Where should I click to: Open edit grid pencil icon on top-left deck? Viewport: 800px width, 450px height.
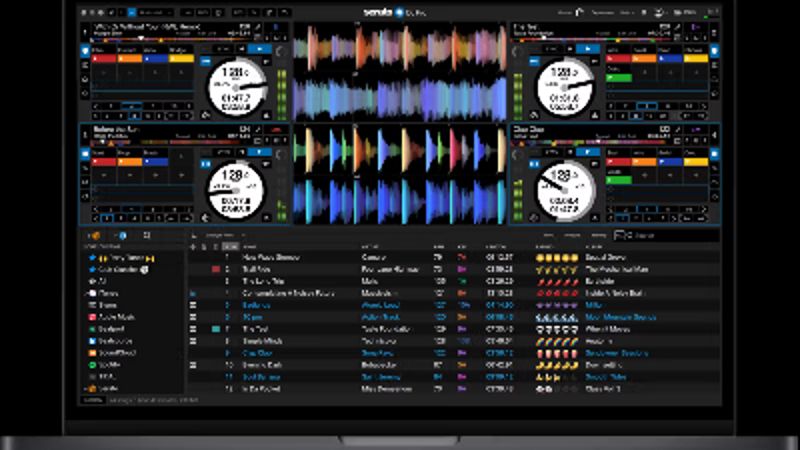pos(257,27)
